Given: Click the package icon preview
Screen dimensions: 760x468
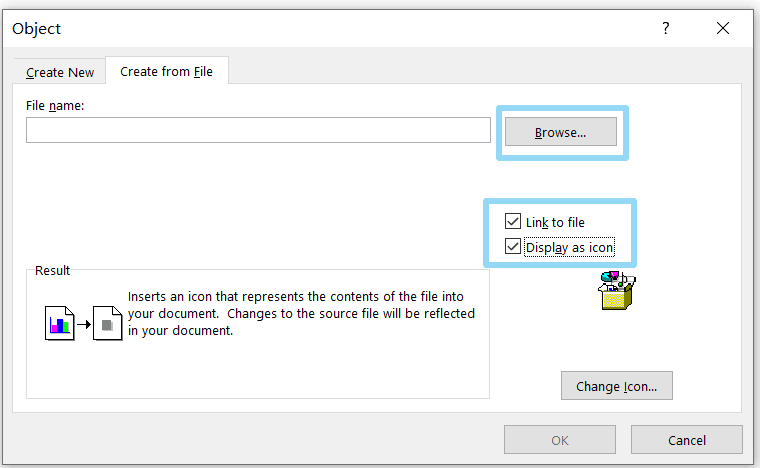Looking at the screenshot, I should (617, 290).
